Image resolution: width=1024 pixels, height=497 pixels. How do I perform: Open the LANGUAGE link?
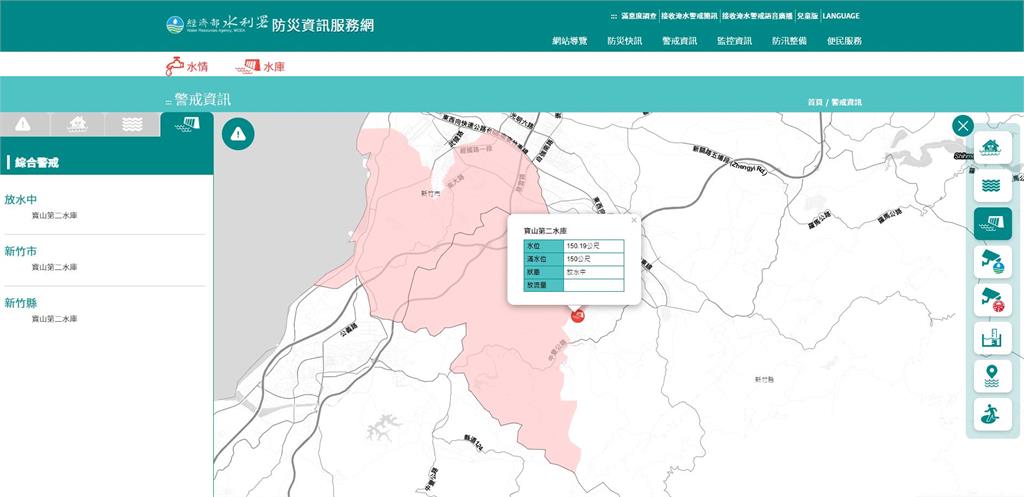[841, 16]
